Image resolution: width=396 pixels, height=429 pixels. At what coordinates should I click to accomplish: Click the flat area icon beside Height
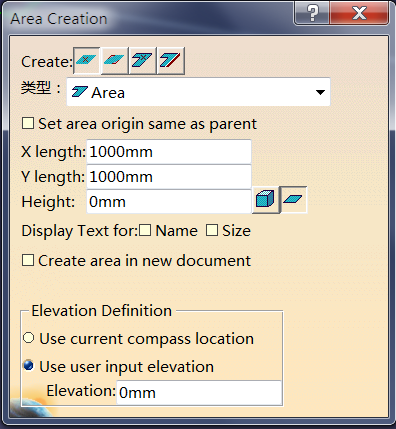(293, 200)
